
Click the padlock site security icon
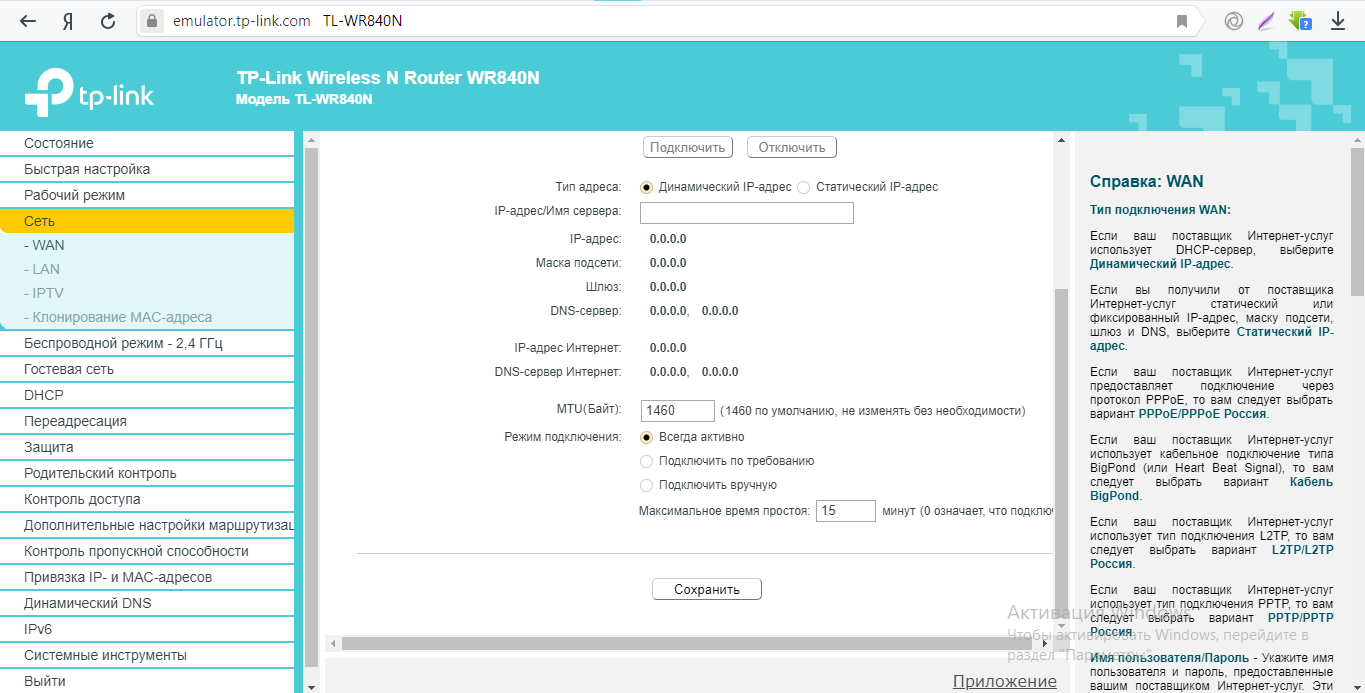pos(152,21)
